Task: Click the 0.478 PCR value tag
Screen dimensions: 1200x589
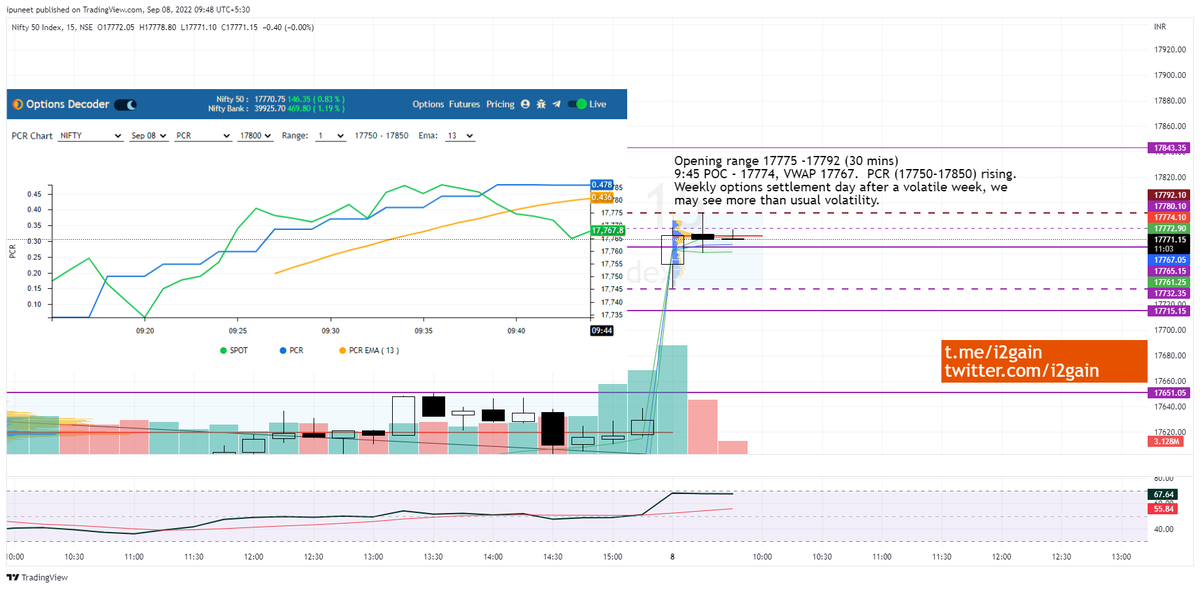Action: (602, 185)
